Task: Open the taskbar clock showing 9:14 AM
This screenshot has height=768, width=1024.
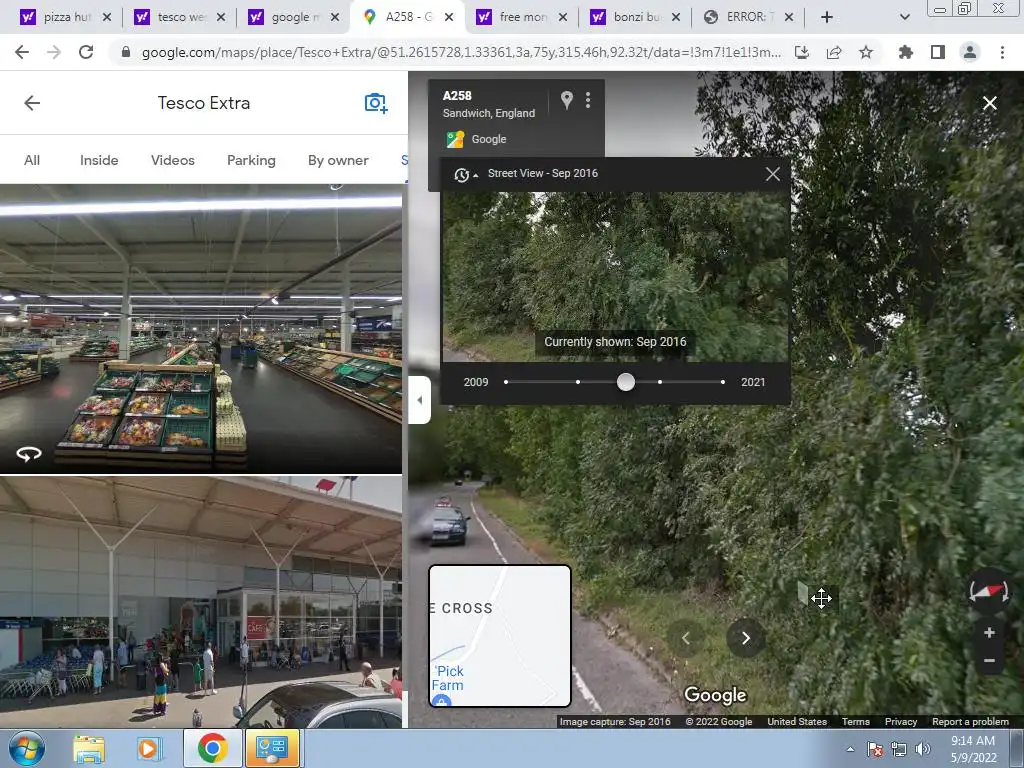Action: pyautogui.click(x=973, y=749)
